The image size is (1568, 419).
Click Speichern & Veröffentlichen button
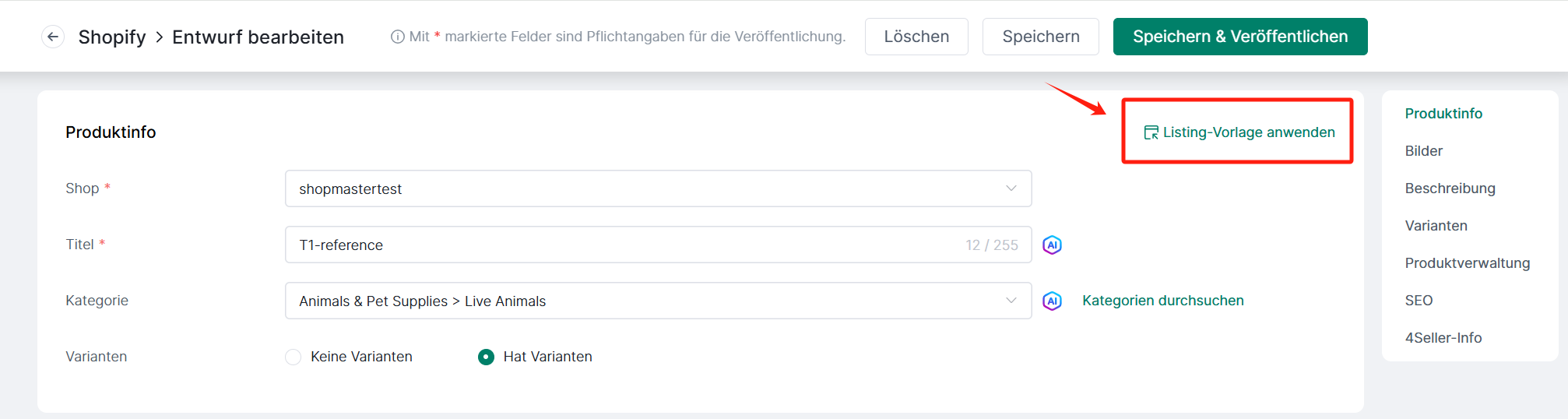coord(1240,37)
